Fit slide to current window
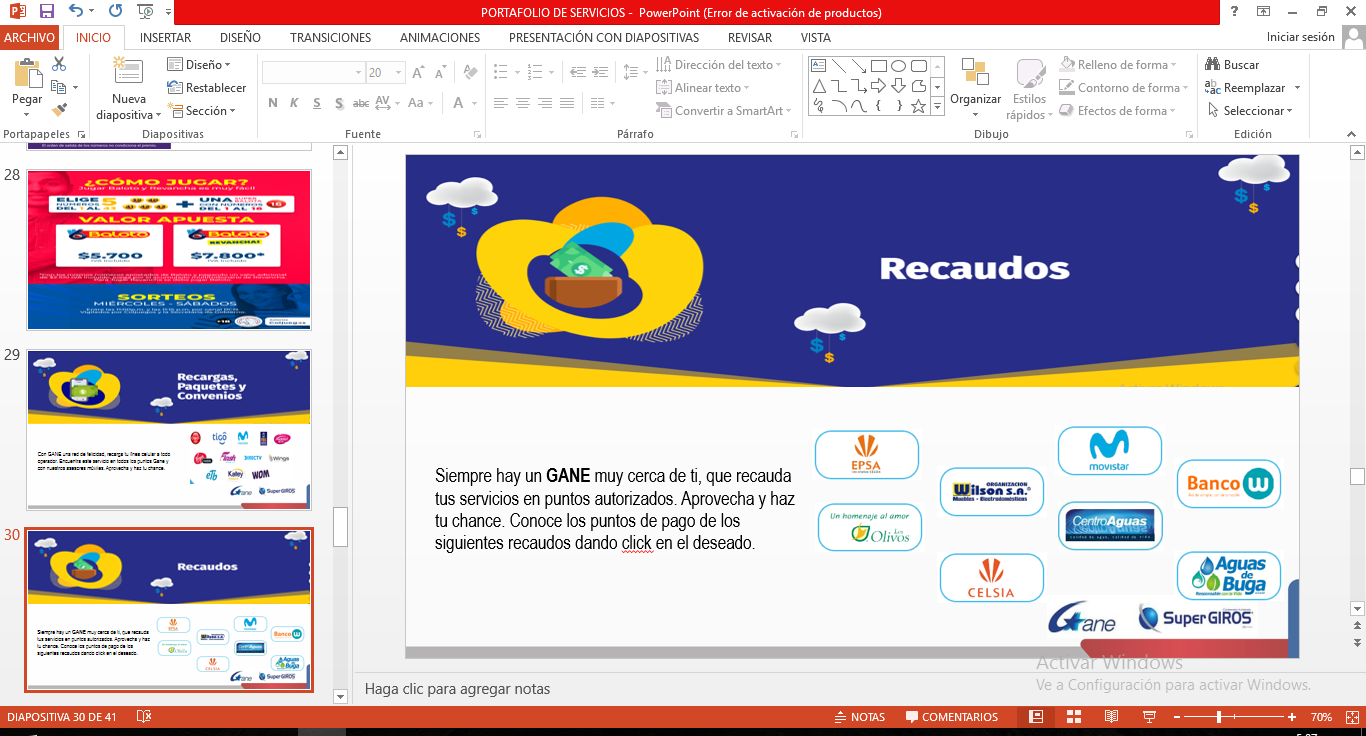 1350,717
